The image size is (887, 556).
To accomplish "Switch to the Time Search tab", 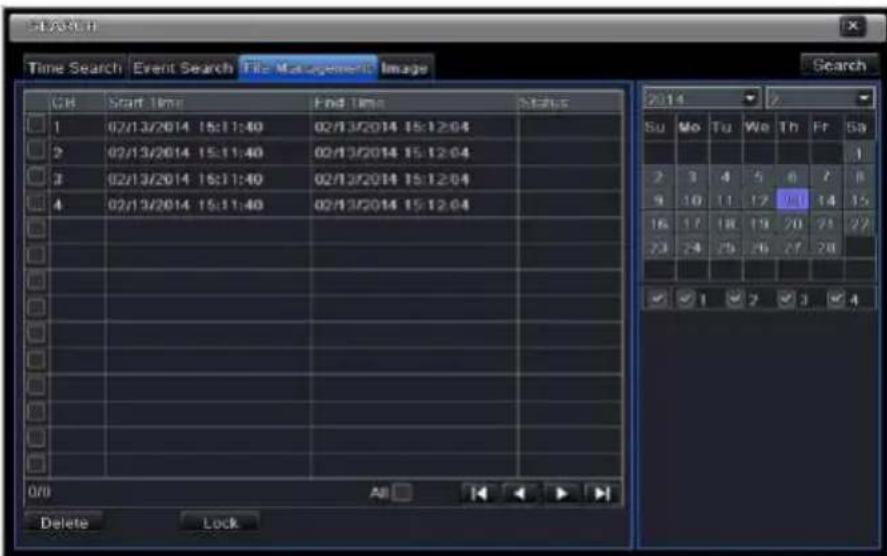I will (x=75, y=68).
